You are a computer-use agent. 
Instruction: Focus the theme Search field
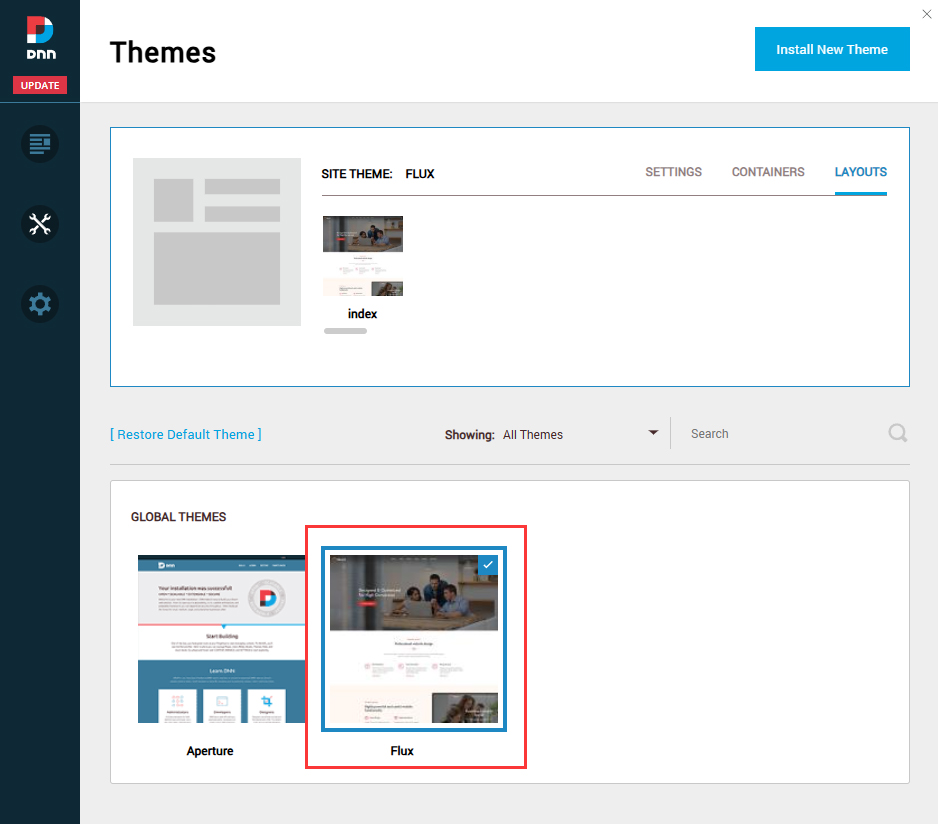(x=786, y=434)
